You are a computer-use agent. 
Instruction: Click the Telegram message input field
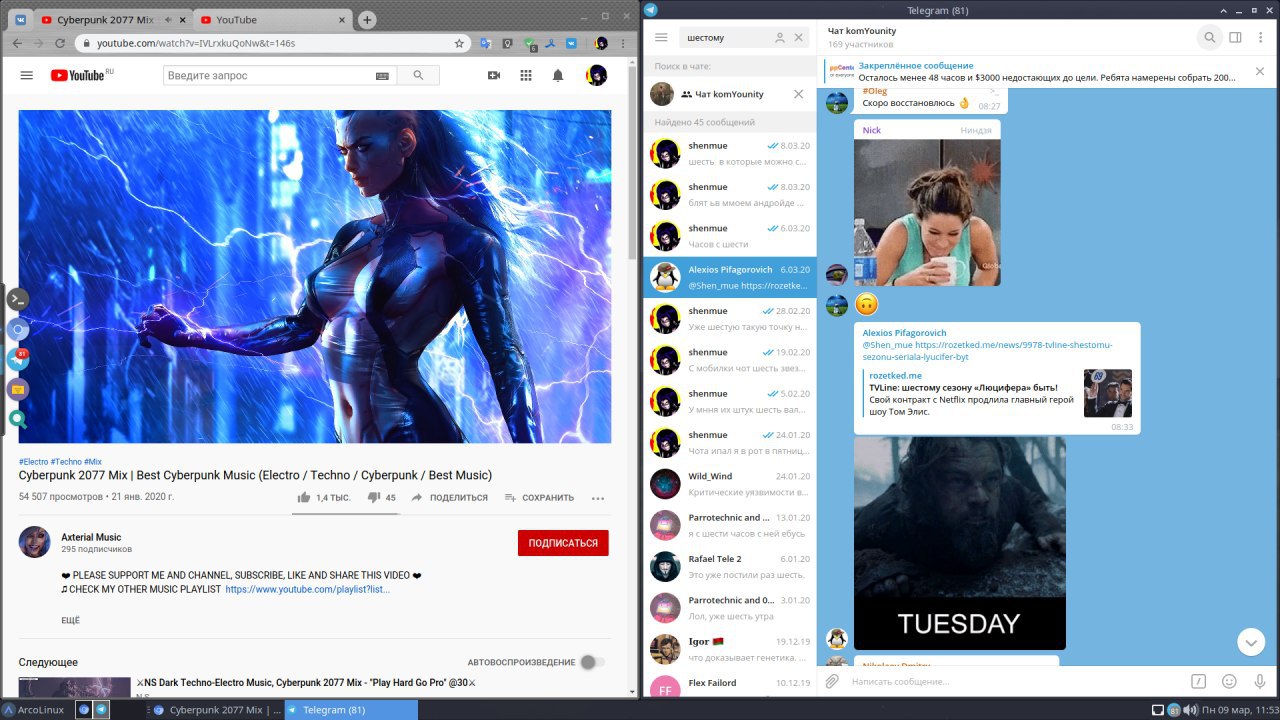tap(1013, 681)
